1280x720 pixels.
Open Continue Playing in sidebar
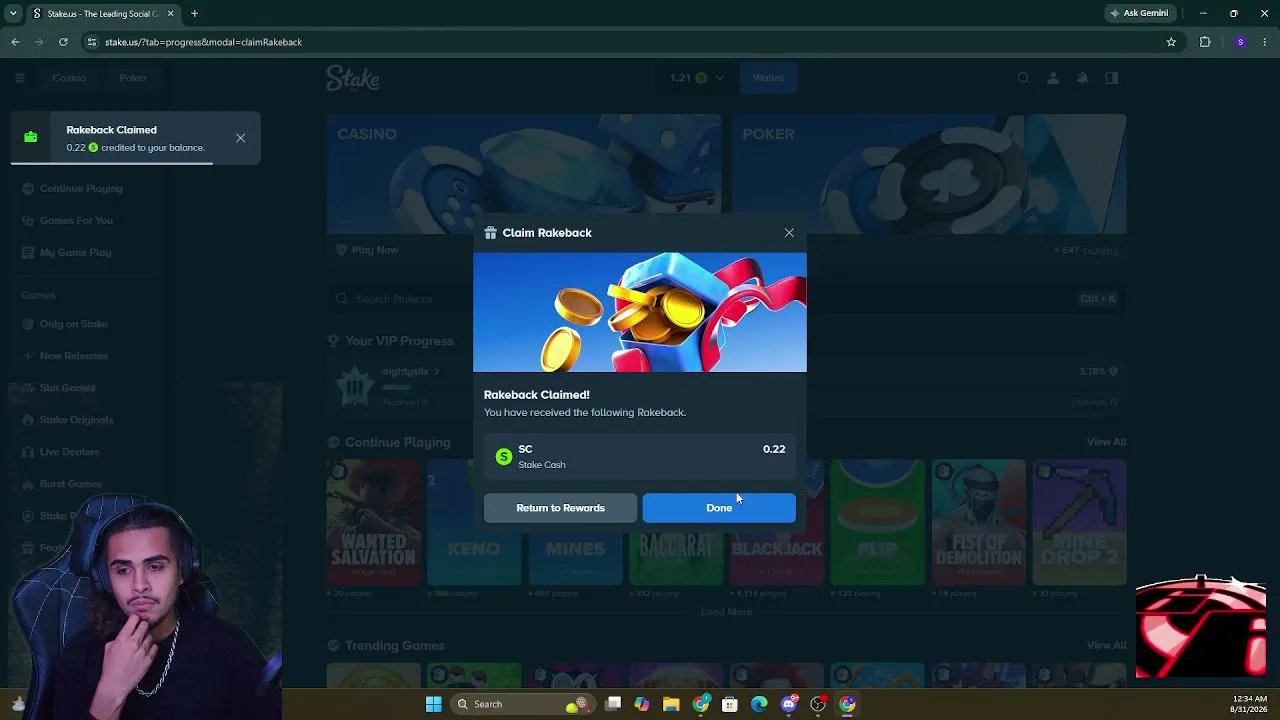[81, 189]
